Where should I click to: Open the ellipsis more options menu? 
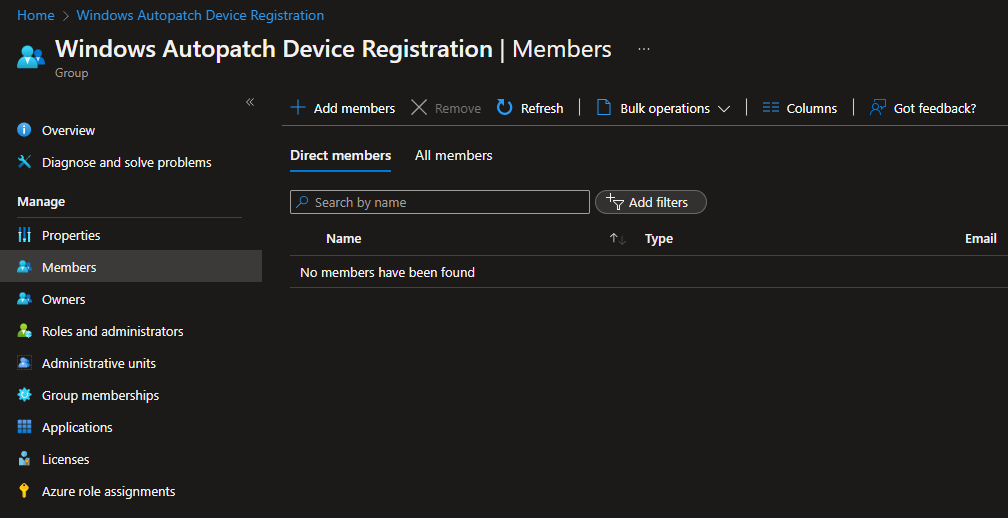(x=644, y=49)
